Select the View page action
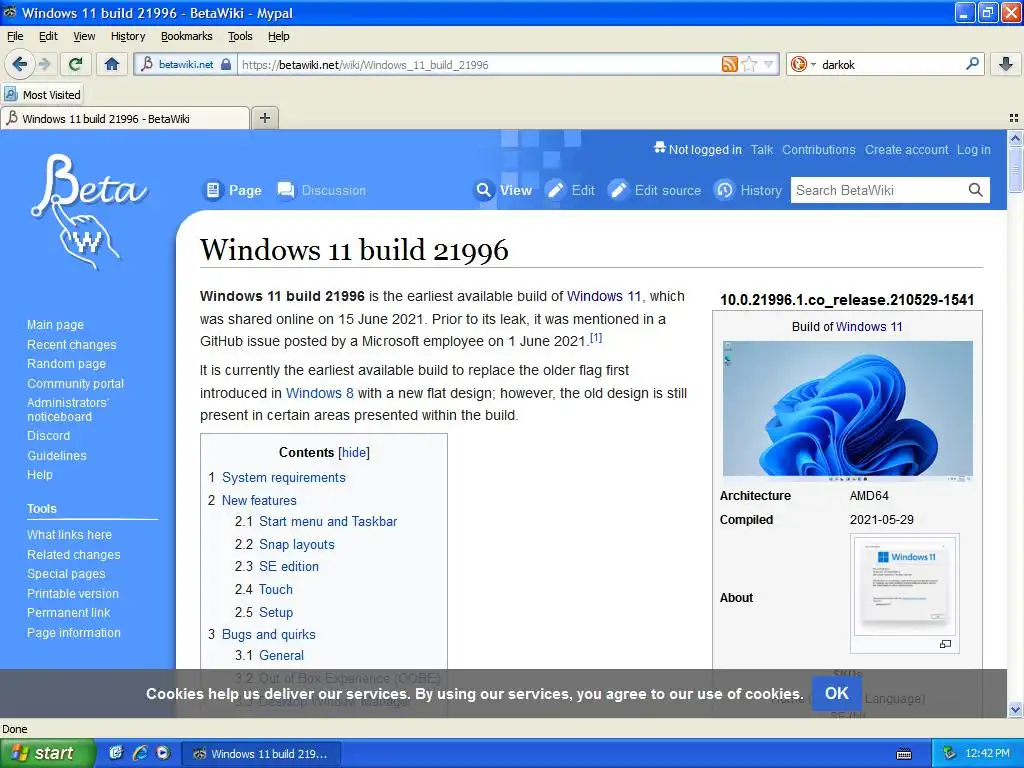The height and width of the screenshot is (768, 1024). [x=504, y=190]
